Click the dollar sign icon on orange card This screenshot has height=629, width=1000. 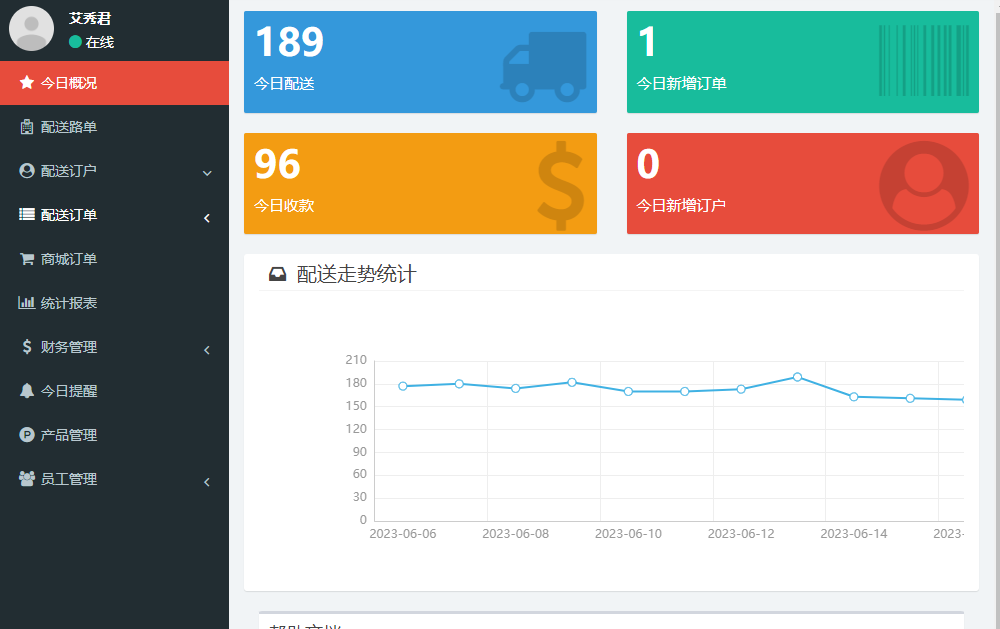point(560,186)
